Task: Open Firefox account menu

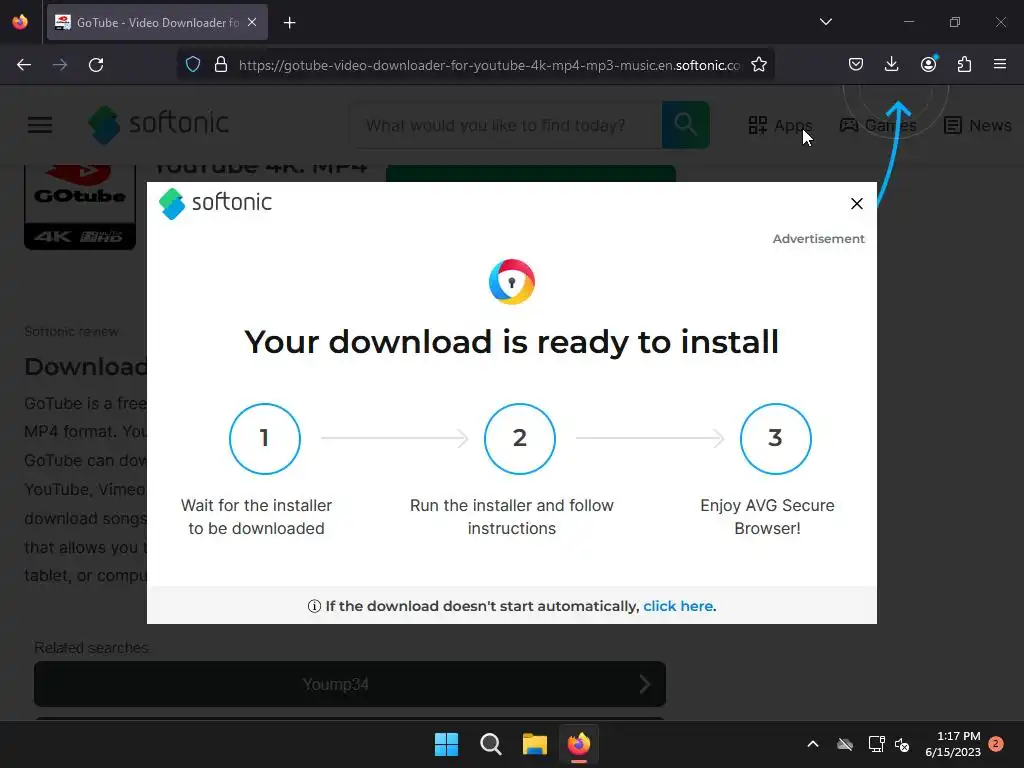Action: tap(928, 65)
